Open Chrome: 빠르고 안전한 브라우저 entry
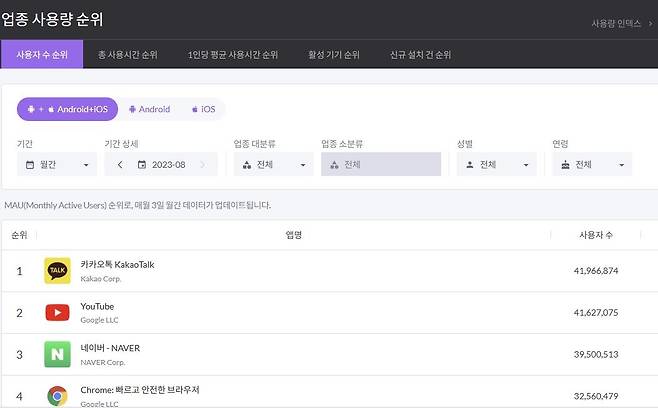The image size is (658, 408). 140,390
